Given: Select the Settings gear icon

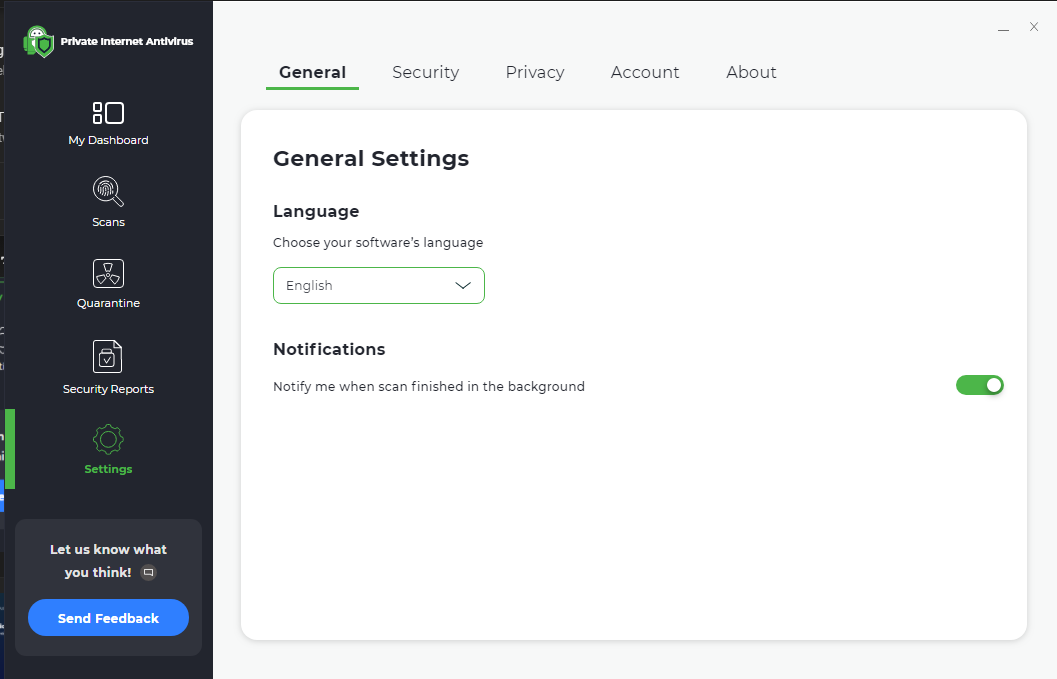Looking at the screenshot, I should pos(108,440).
